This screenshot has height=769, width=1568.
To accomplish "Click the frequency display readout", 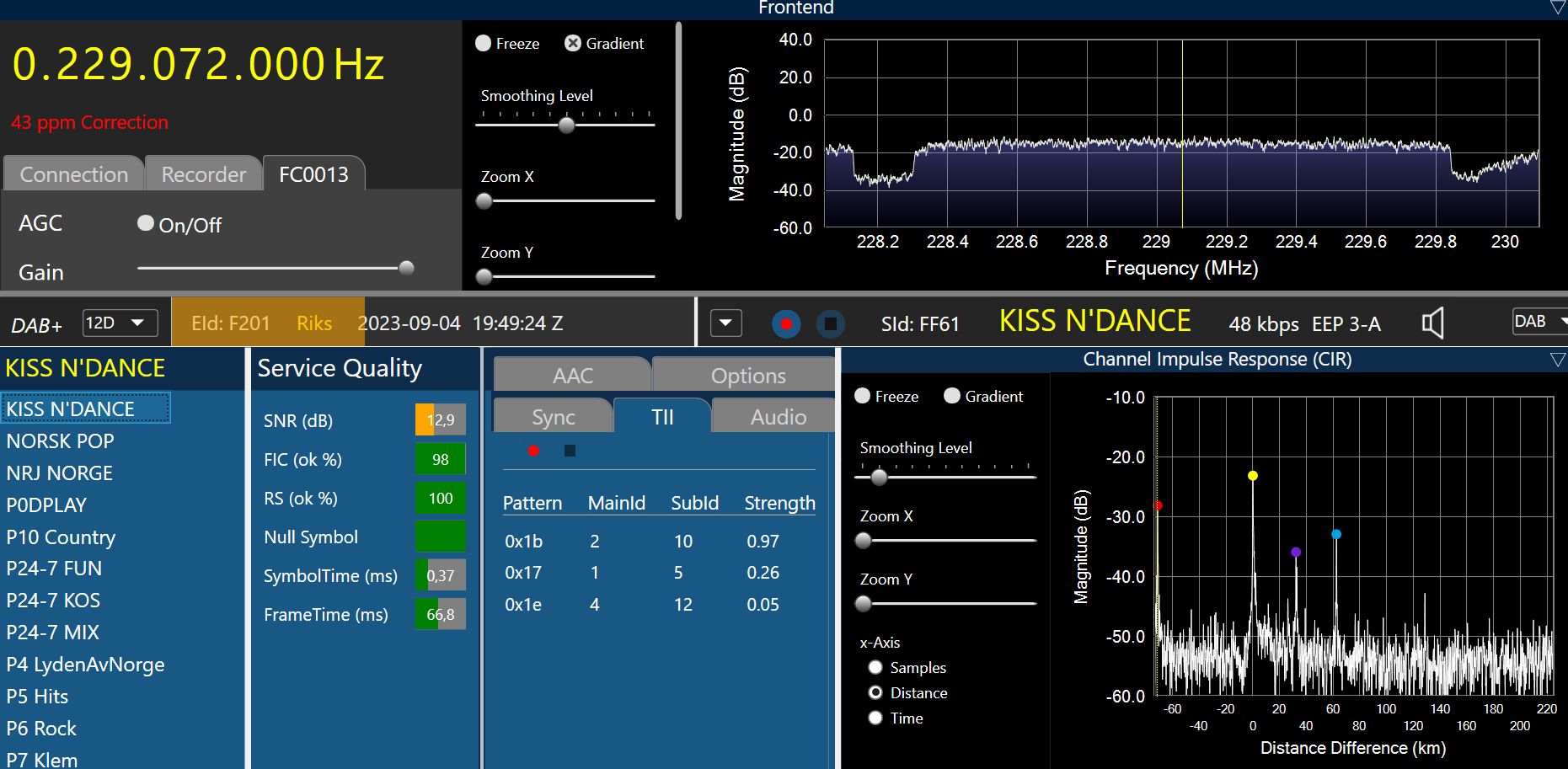I will point(198,65).
